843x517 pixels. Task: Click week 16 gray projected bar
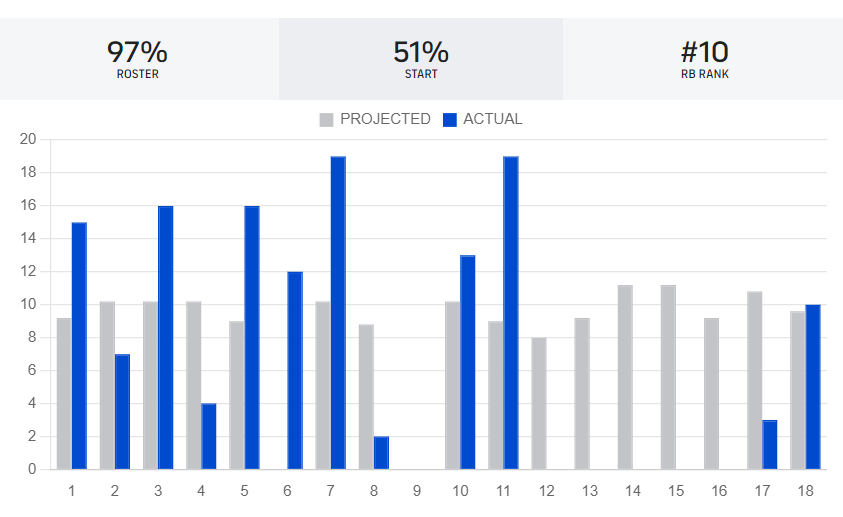coord(711,393)
